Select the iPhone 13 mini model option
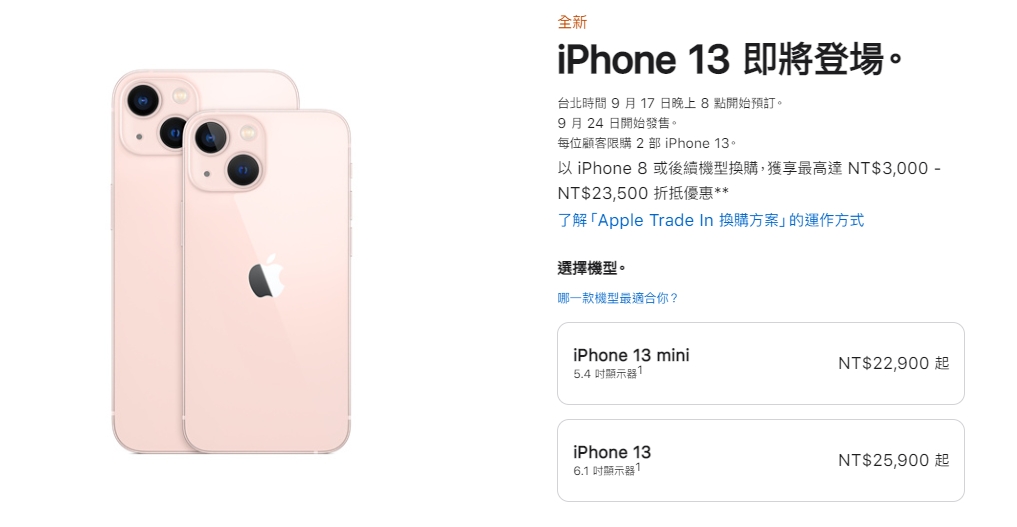 coord(761,364)
